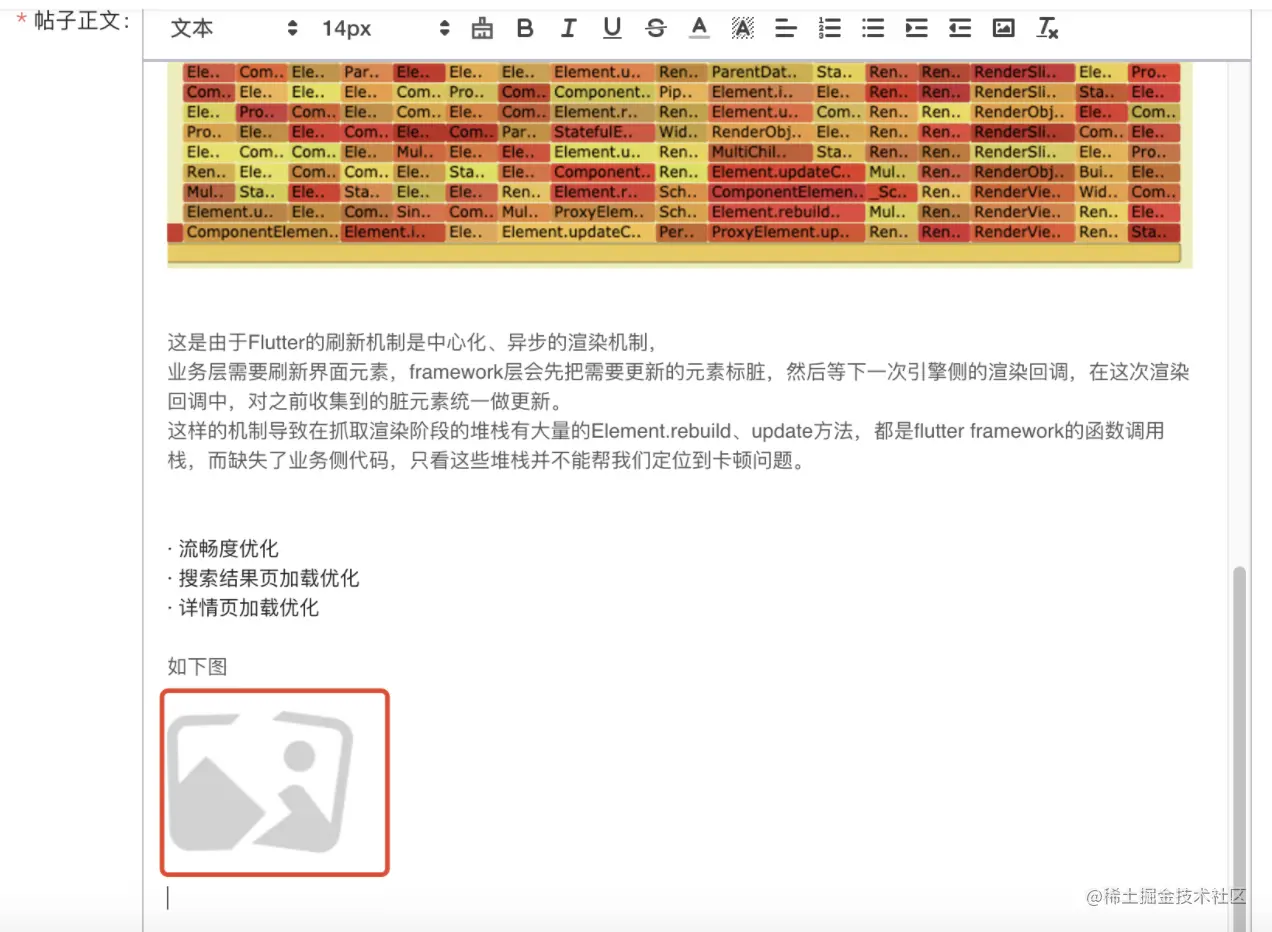This screenshot has height=932, width=1272.
Task: Open the font color picker
Action: point(699,29)
